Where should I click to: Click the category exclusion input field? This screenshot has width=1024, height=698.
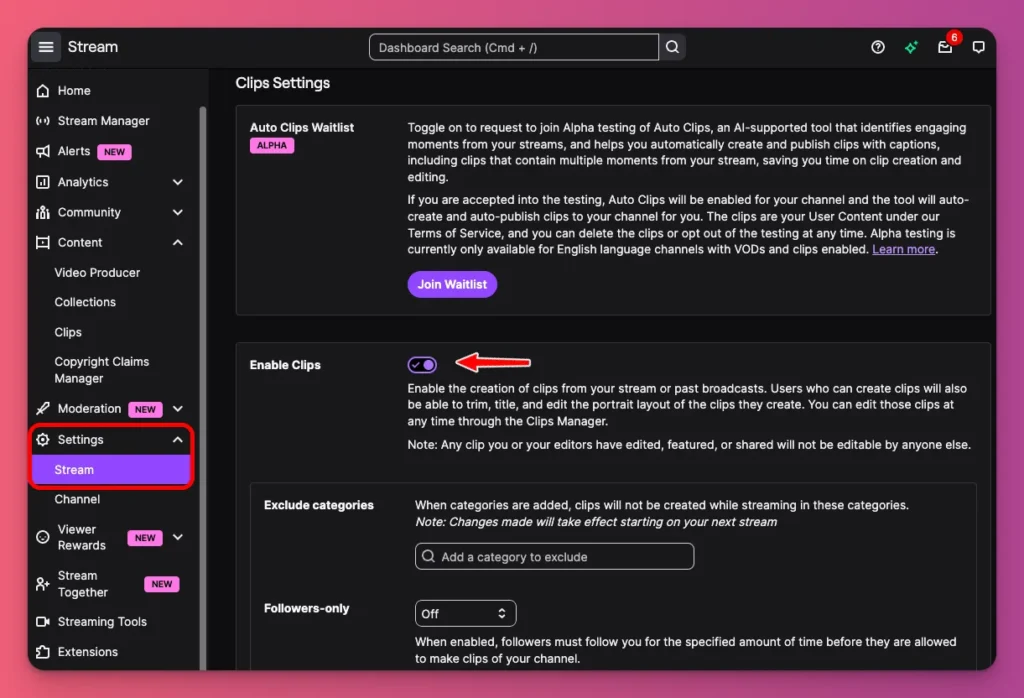[x=554, y=556]
